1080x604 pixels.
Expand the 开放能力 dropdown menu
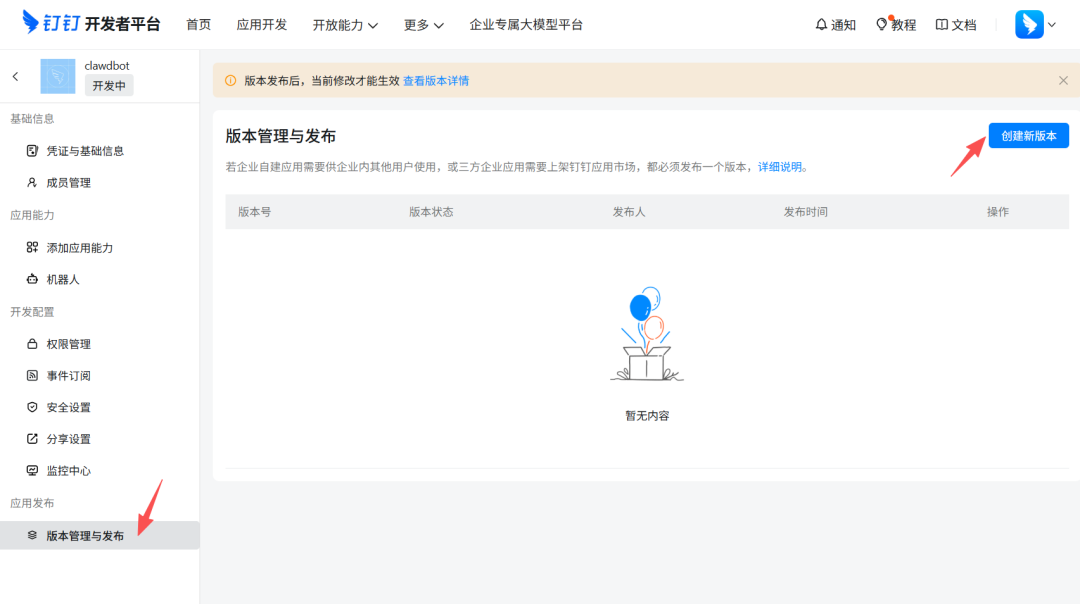pos(345,25)
